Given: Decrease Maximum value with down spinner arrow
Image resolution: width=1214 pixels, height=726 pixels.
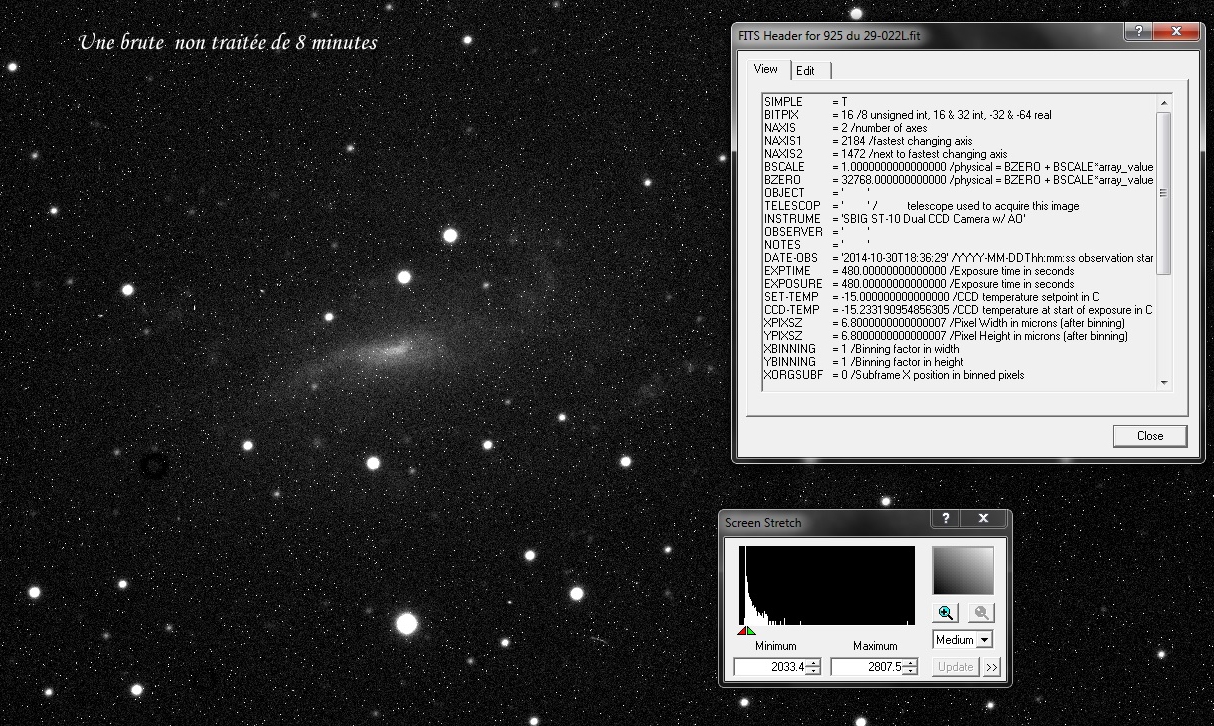Looking at the screenshot, I should [x=910, y=671].
